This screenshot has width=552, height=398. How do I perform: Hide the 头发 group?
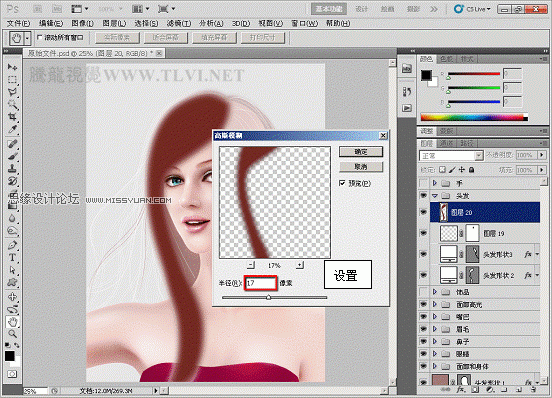424,195
